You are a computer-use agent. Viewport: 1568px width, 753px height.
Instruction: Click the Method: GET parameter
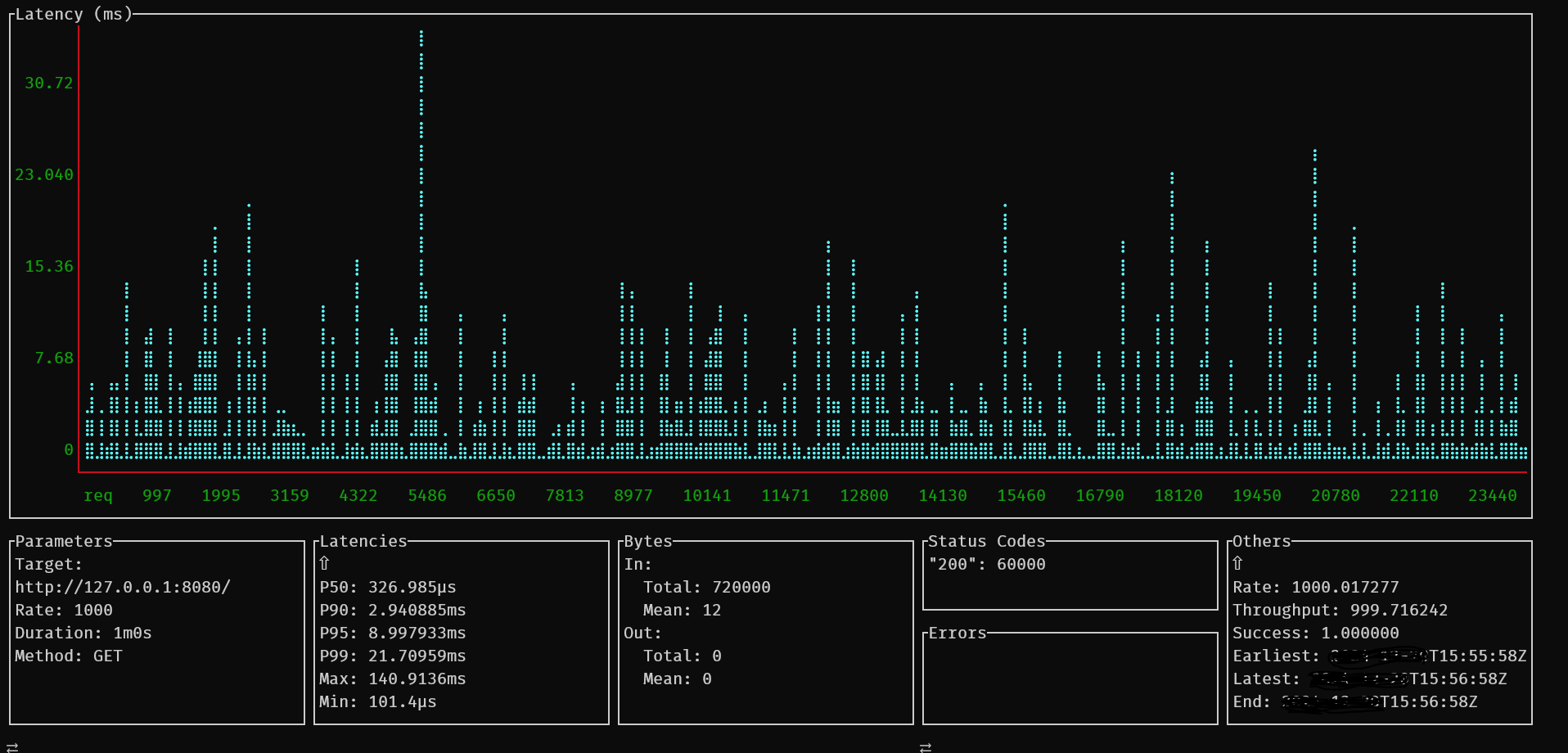(69, 656)
